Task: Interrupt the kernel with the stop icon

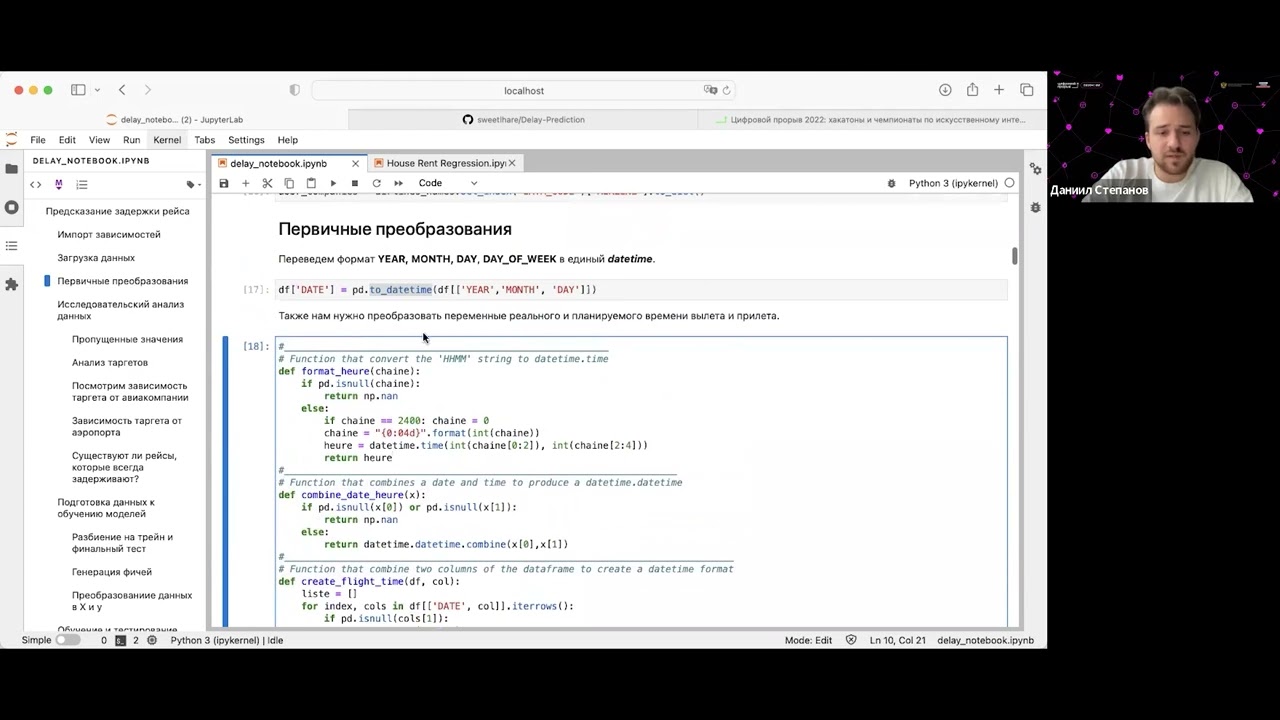Action: [x=354, y=183]
